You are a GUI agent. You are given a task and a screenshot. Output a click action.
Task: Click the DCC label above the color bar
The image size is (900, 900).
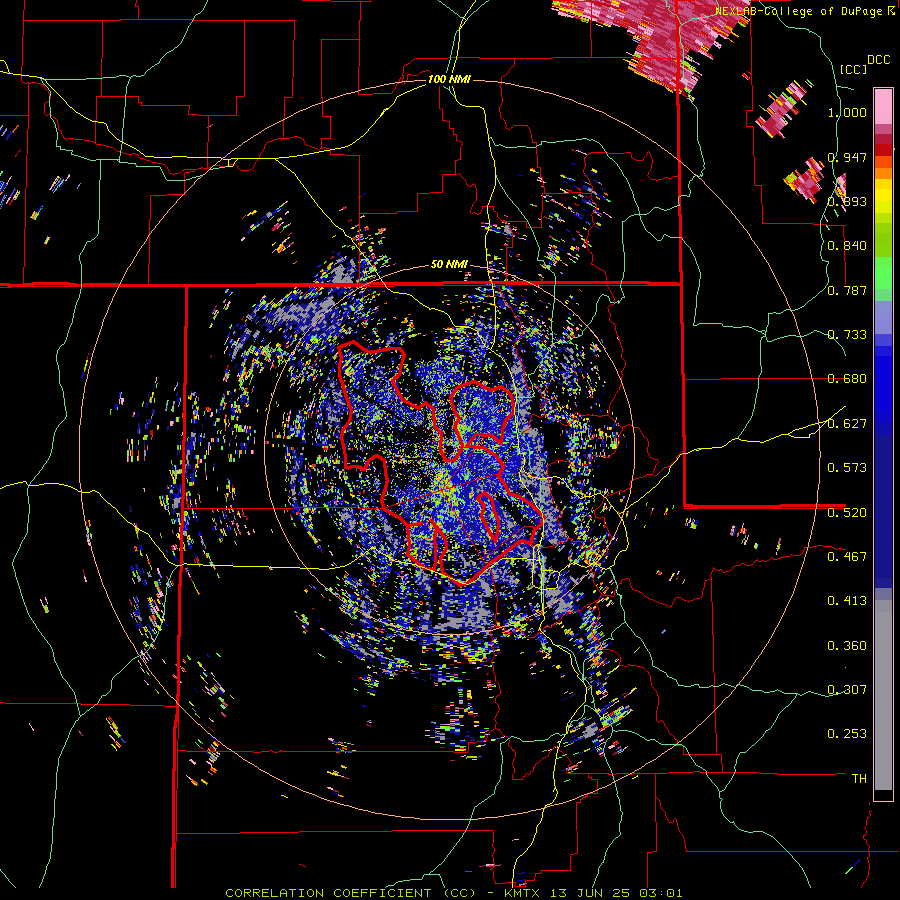pos(878,60)
